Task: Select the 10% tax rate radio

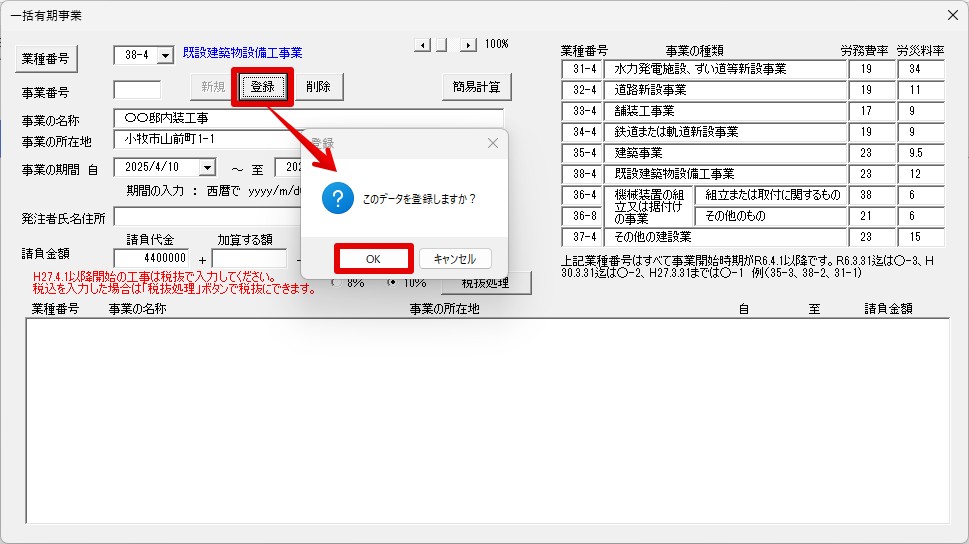Action: pyautogui.click(x=392, y=283)
